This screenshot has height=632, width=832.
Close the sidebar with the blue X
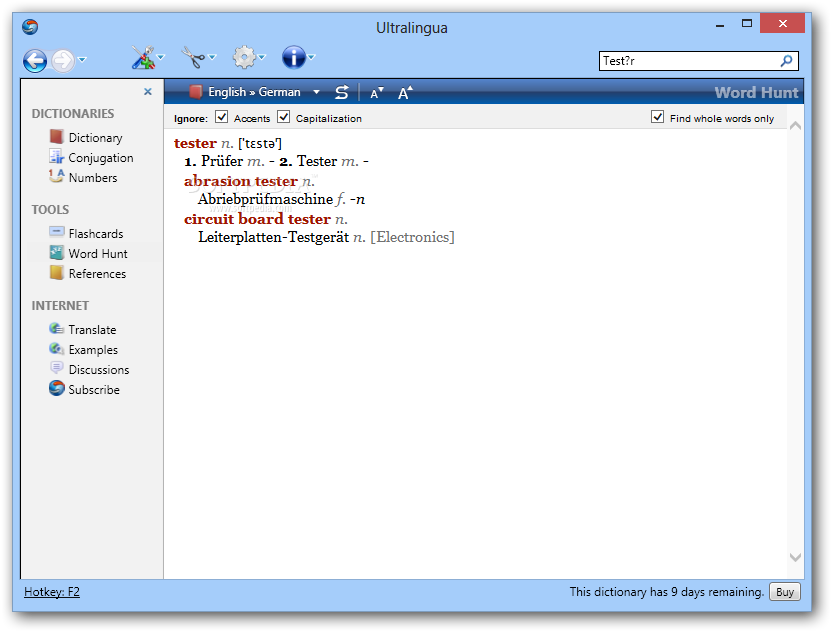[148, 92]
